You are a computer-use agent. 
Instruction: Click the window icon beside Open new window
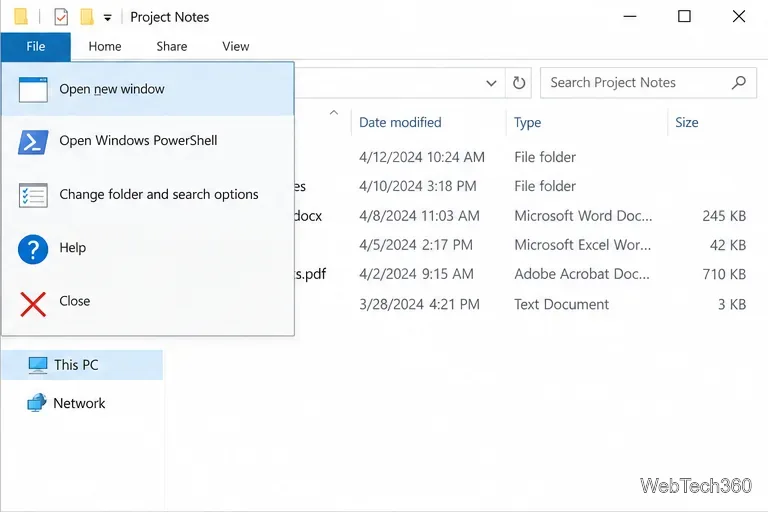pos(33,90)
